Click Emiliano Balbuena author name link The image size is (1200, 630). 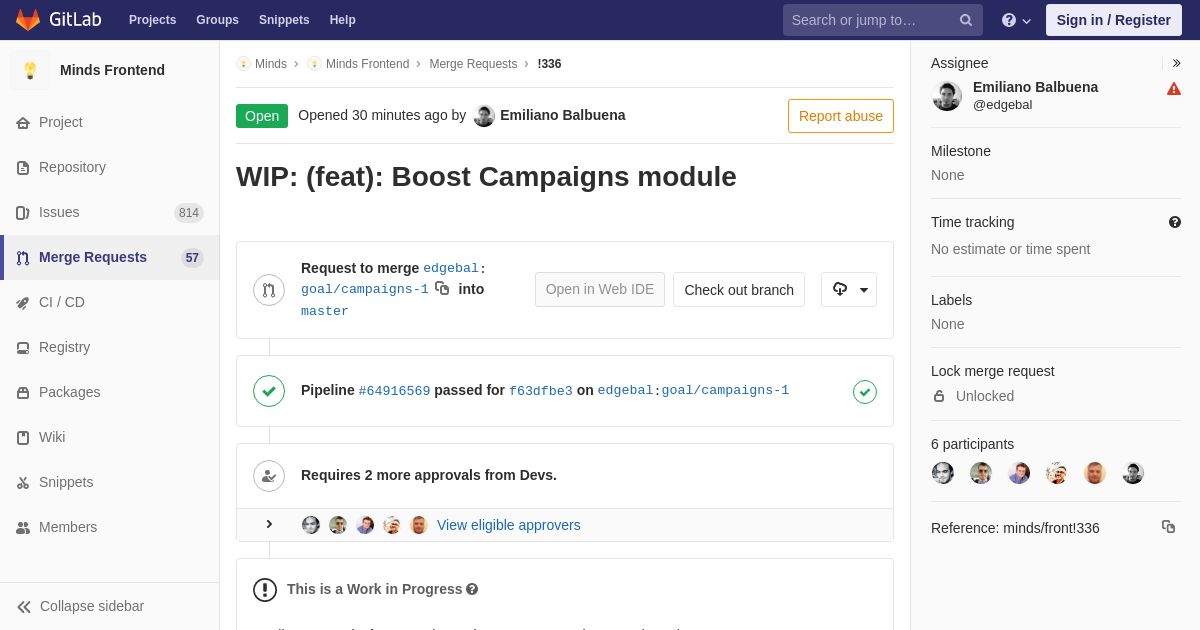click(x=563, y=115)
